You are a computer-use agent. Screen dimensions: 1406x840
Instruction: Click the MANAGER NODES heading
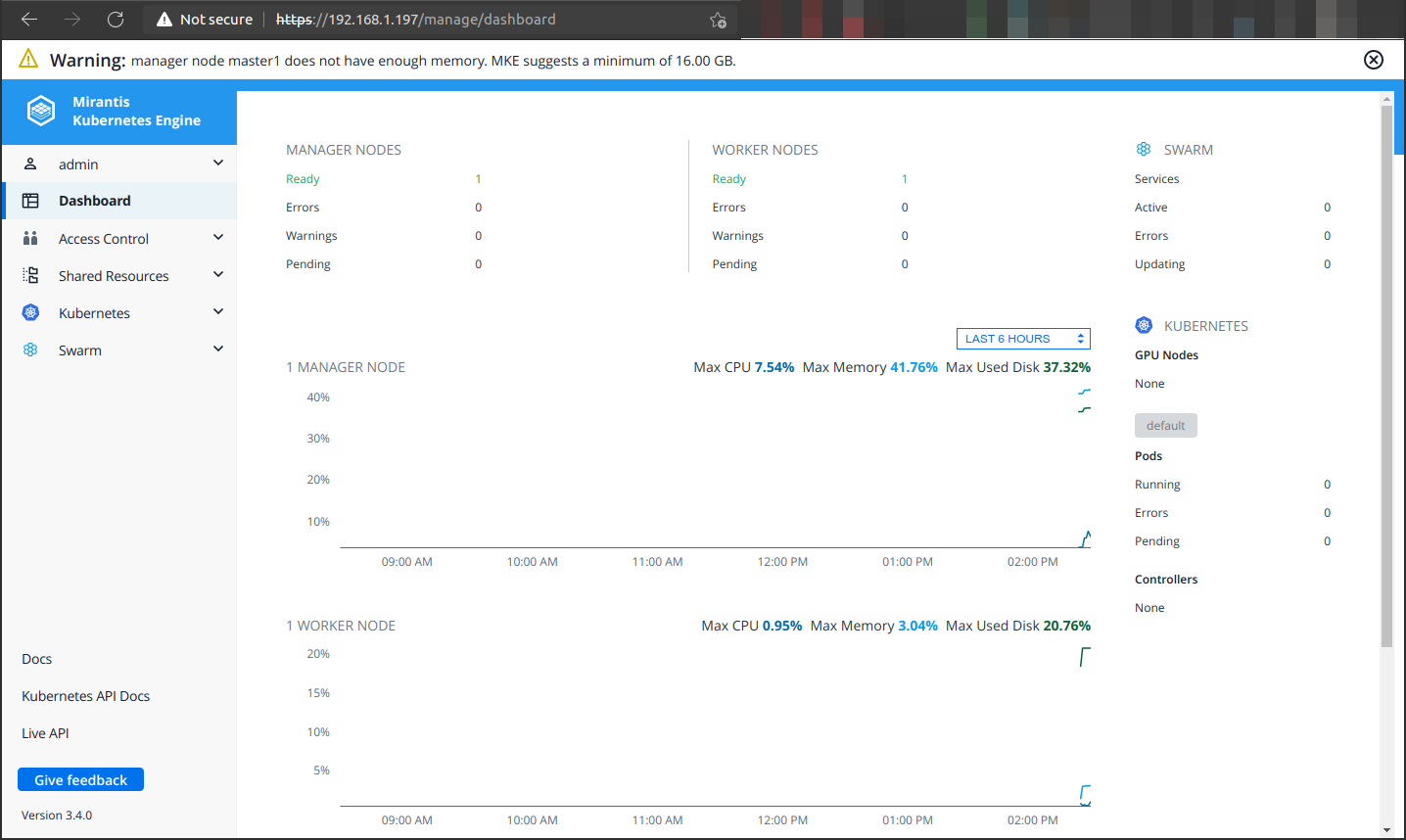(x=344, y=150)
